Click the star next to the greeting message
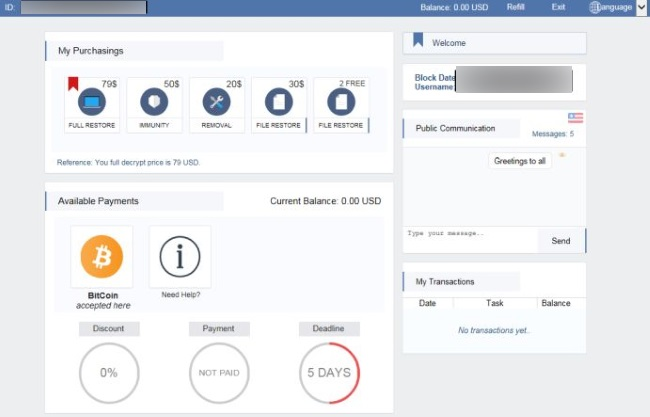Image resolution: width=650 pixels, height=417 pixels. [x=562, y=157]
